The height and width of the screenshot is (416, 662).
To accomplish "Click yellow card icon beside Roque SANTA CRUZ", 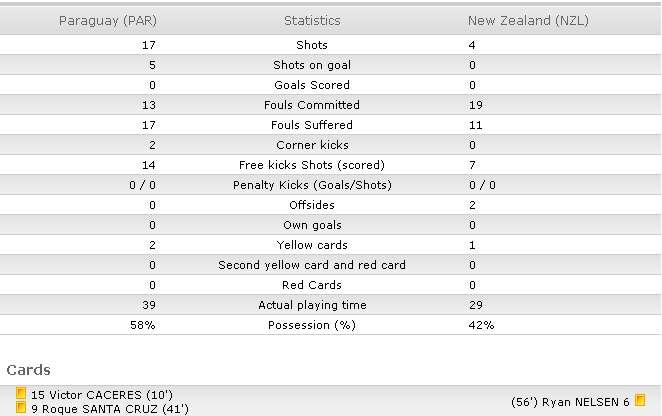I will click(x=21, y=408).
